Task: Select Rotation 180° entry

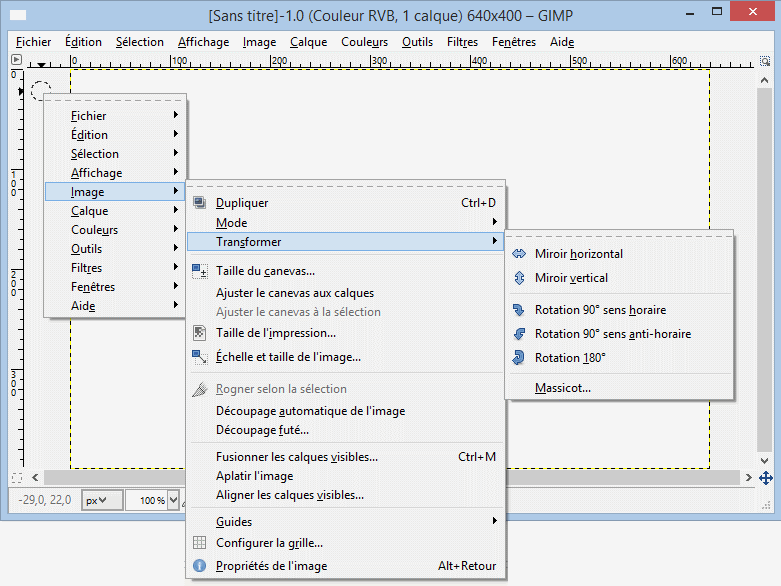Action: (619, 357)
